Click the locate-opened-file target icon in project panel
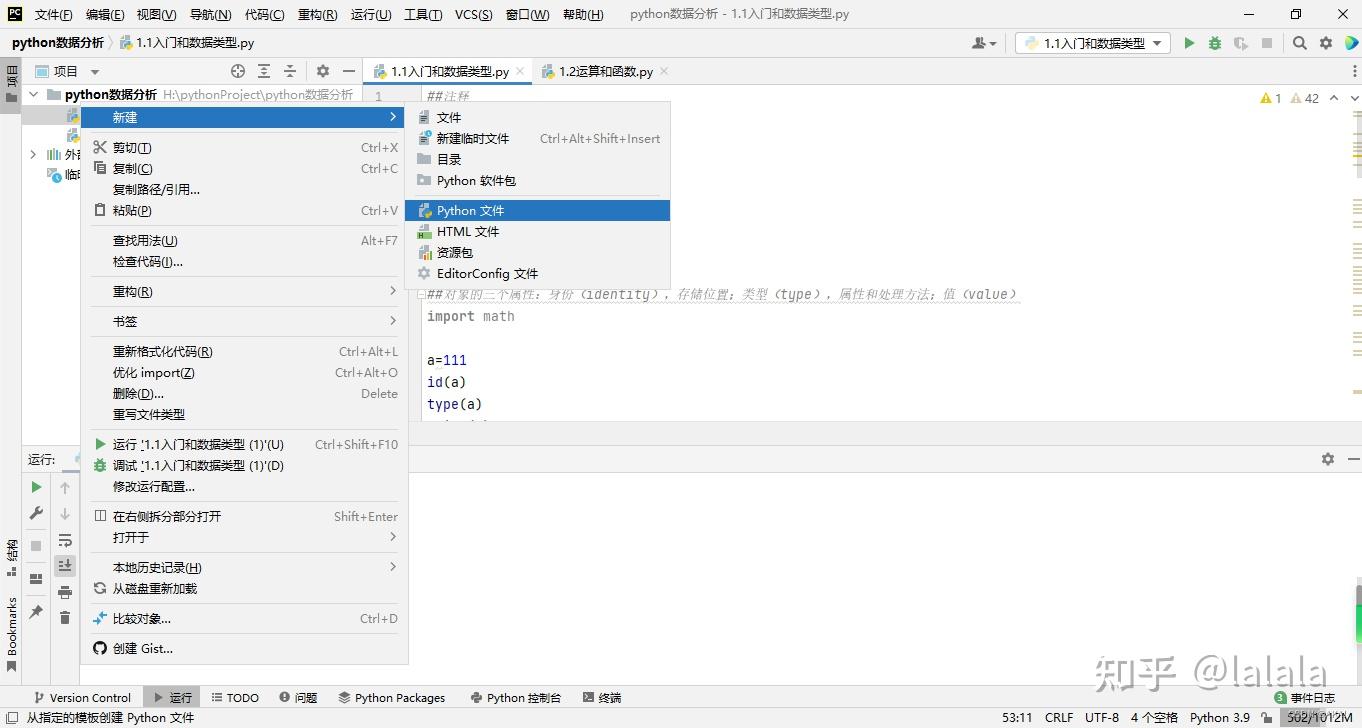Screen dimensions: 1362x728 click(x=238, y=71)
